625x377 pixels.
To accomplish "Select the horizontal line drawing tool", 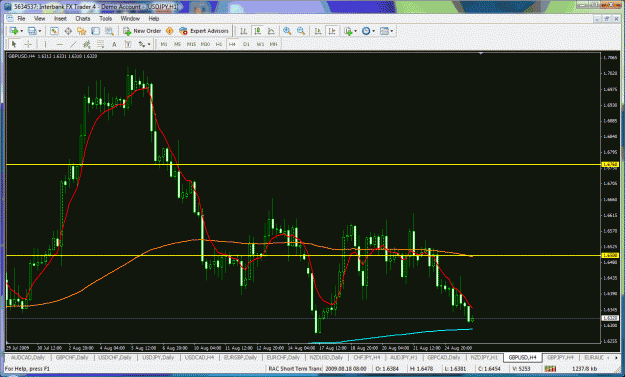I will coord(59,44).
